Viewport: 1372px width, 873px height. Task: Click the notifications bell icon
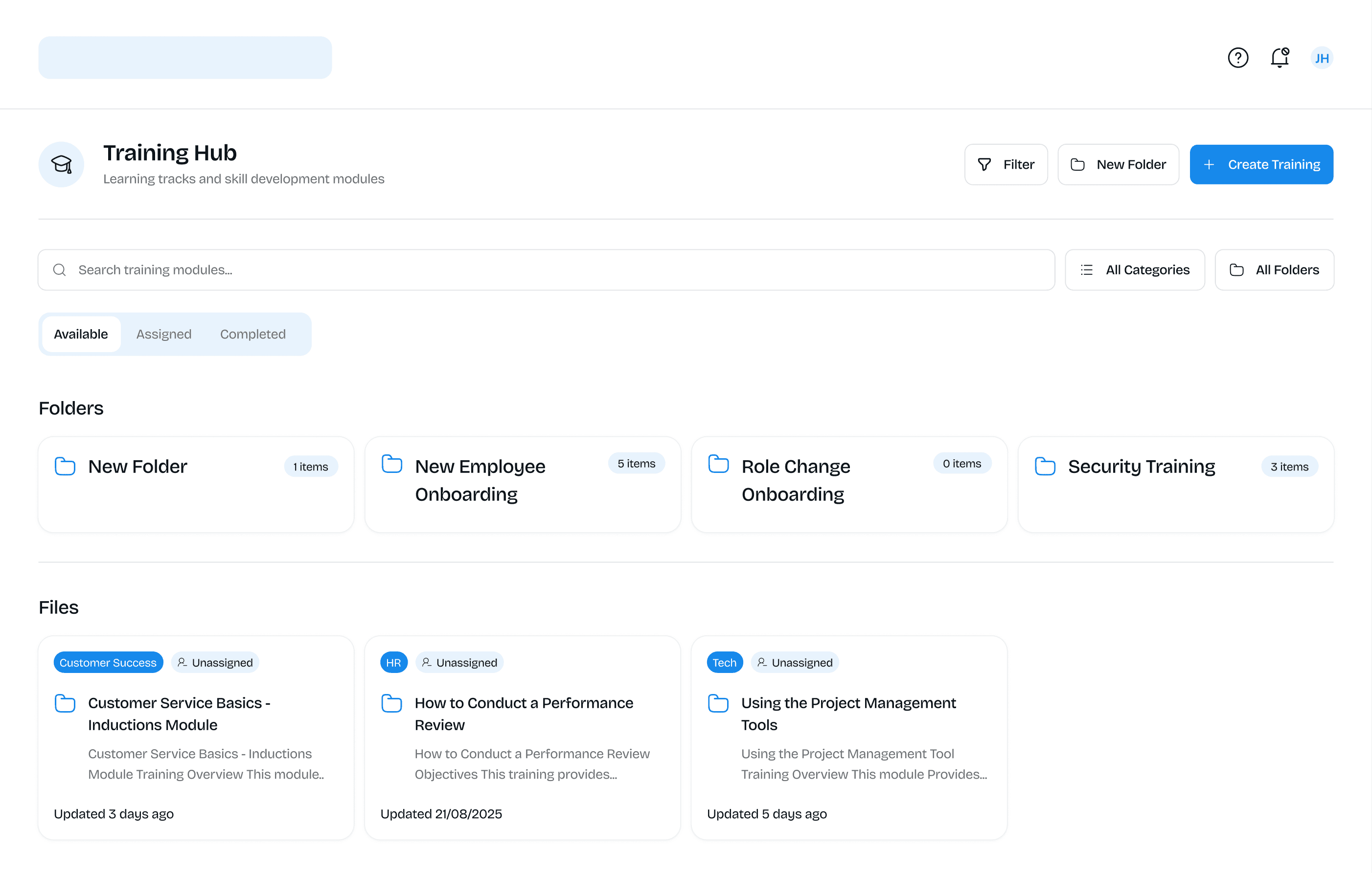1279,58
